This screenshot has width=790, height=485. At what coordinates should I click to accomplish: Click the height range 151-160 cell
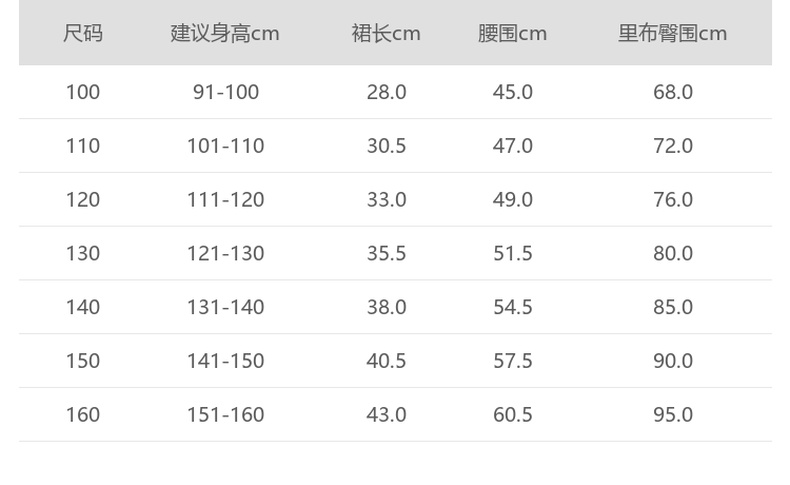[225, 414]
